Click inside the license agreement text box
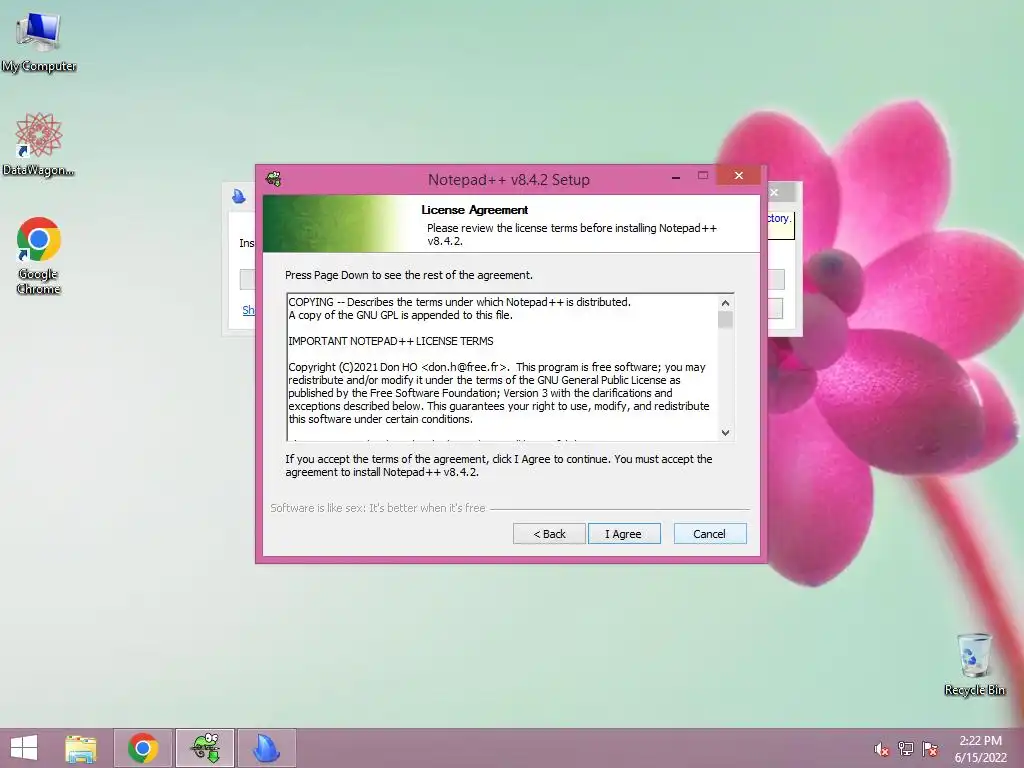Screen dimensions: 1024x768 click(x=503, y=367)
